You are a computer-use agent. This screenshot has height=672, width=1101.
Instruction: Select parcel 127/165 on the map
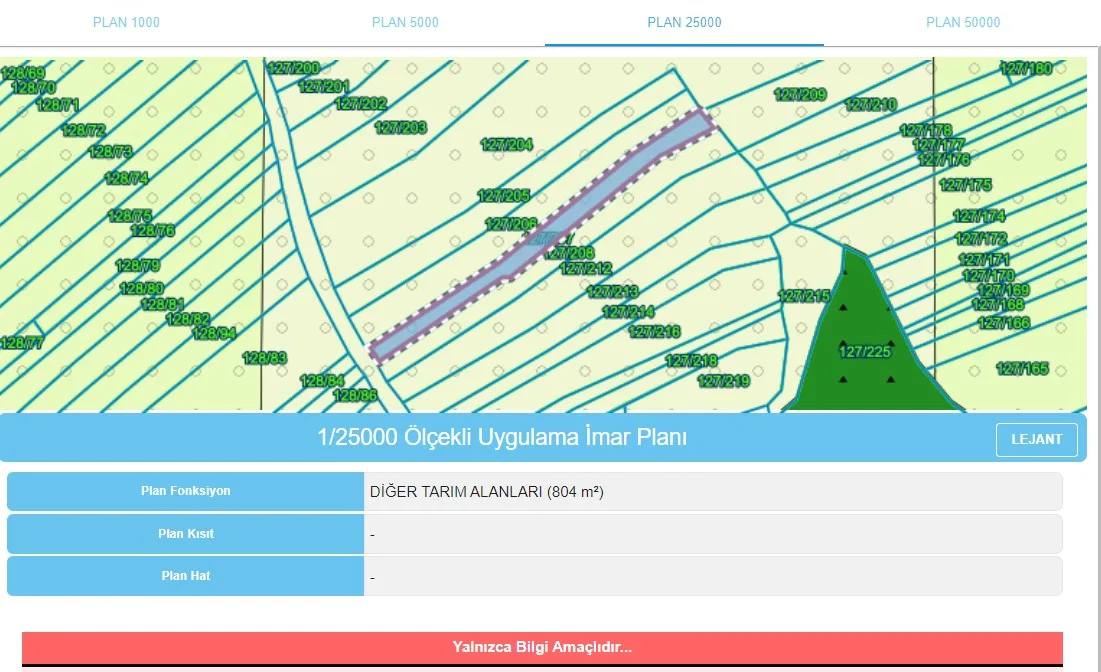(x=1022, y=369)
